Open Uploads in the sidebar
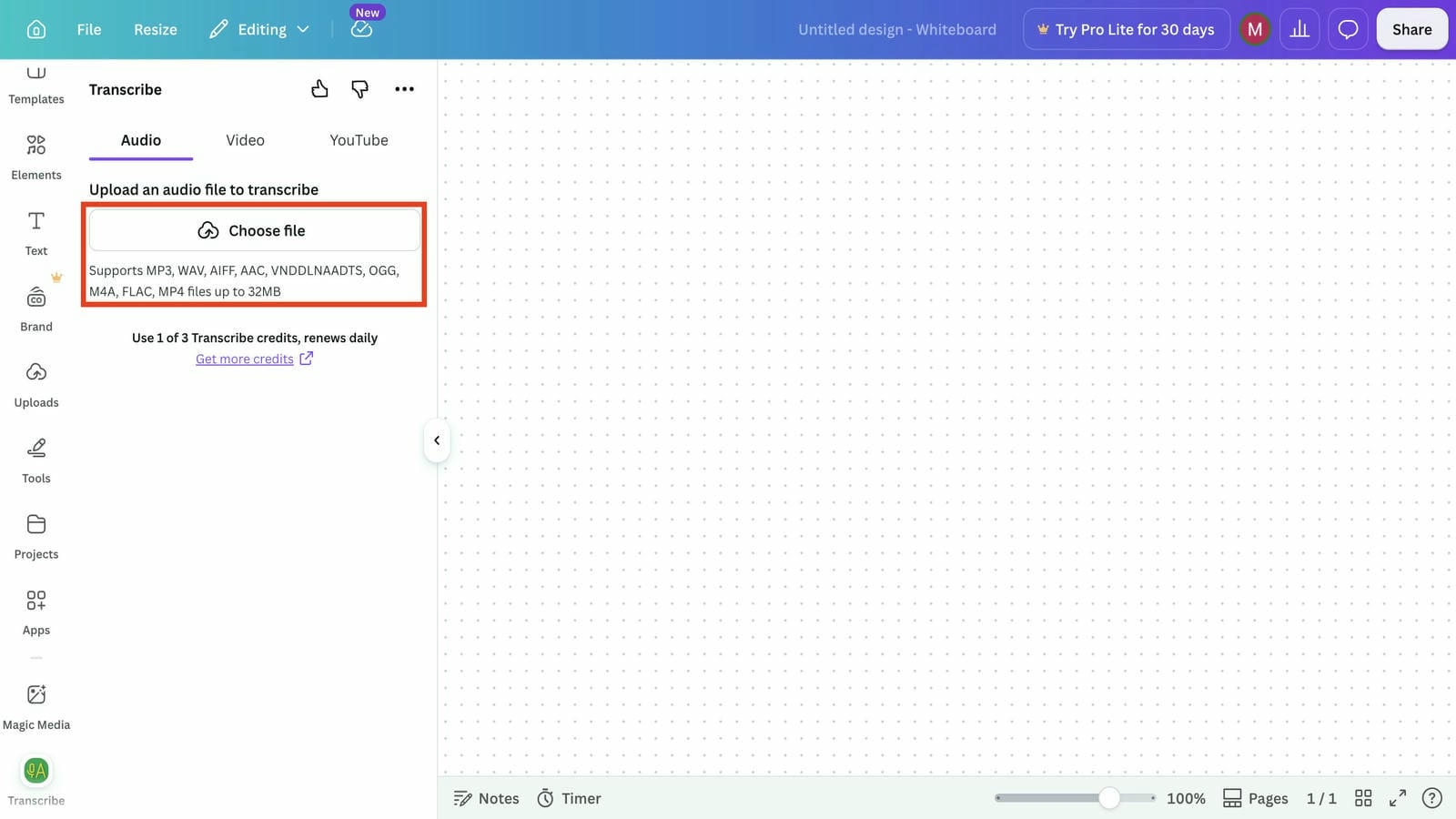The width and height of the screenshot is (1456, 819). click(x=36, y=385)
